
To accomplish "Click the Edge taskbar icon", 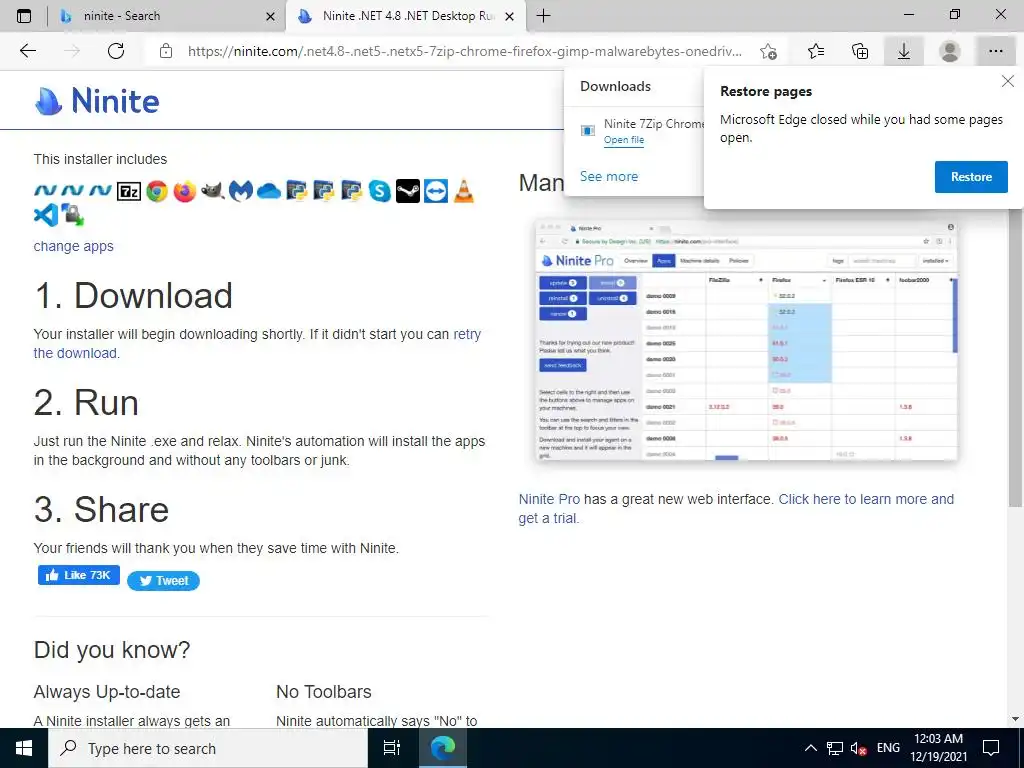I will (x=443, y=748).
